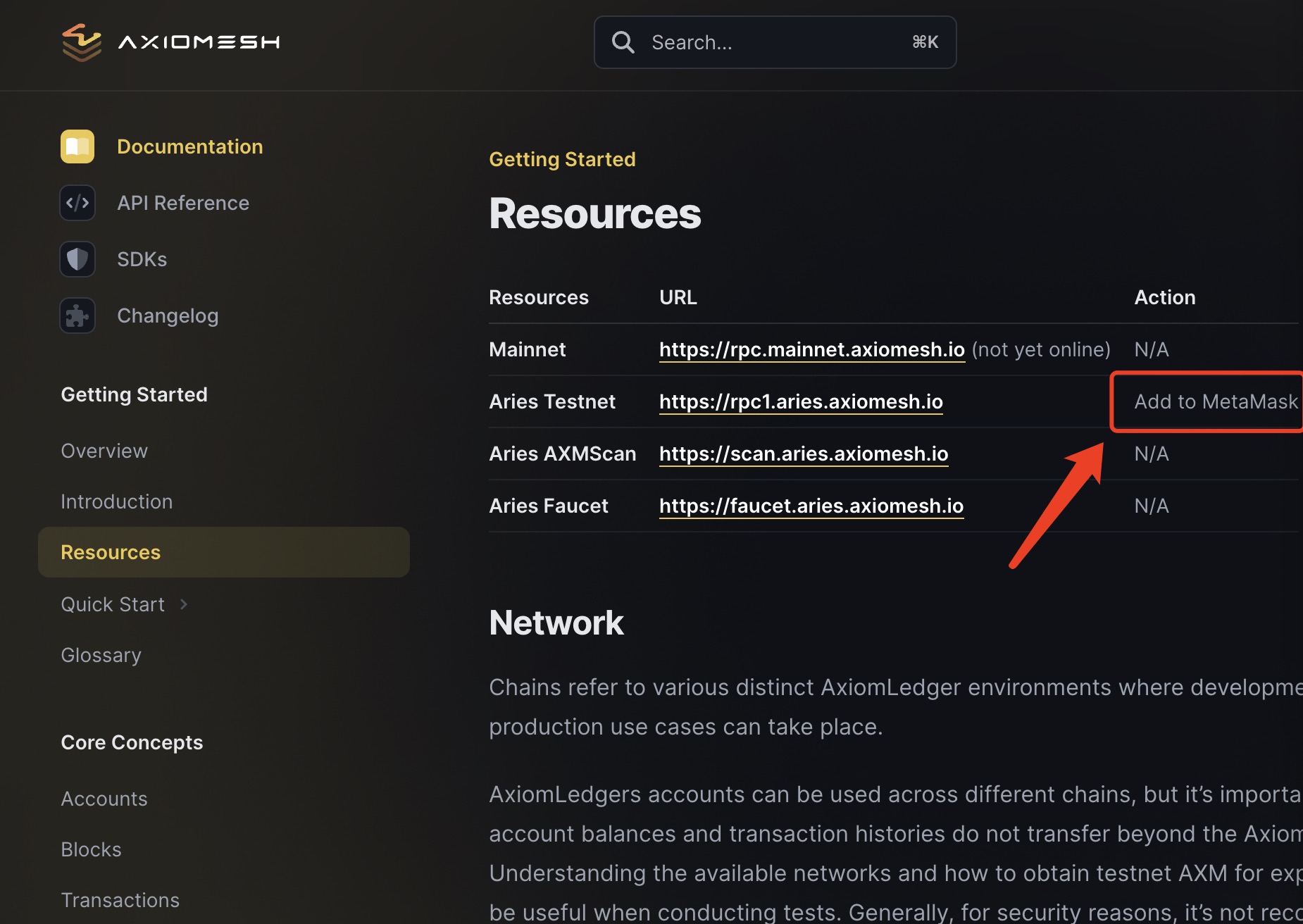Click the Core Concepts sidebar heading
The width and height of the screenshot is (1303, 924).
[x=132, y=742]
